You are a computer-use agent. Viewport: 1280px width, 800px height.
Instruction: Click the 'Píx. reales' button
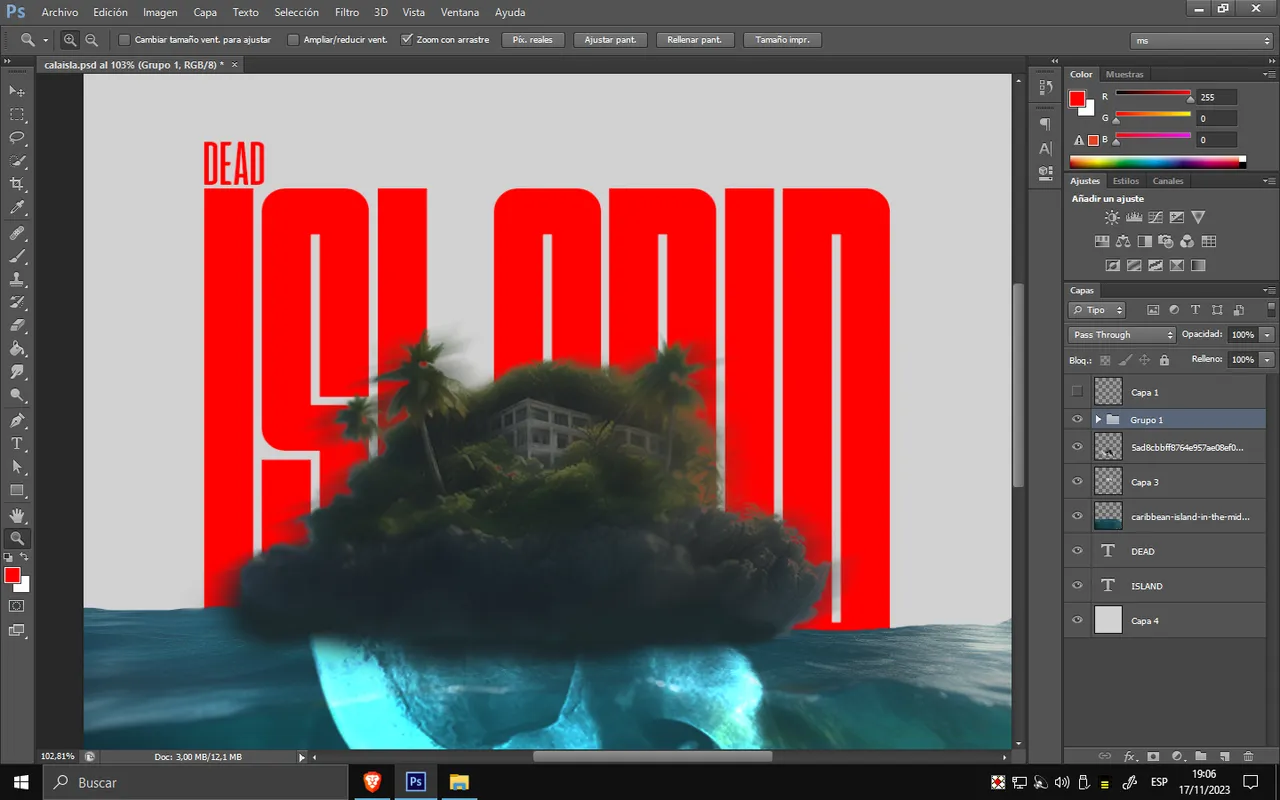(534, 40)
